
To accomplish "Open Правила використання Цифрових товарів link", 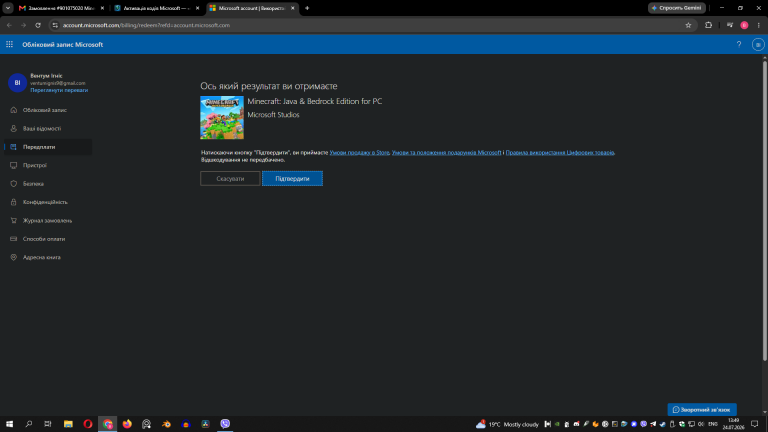I will click(x=560, y=152).
